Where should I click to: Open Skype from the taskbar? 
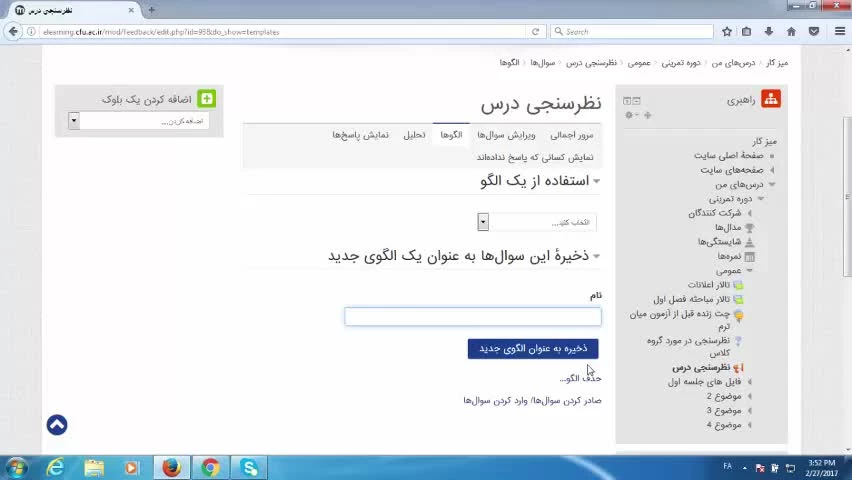[249, 467]
